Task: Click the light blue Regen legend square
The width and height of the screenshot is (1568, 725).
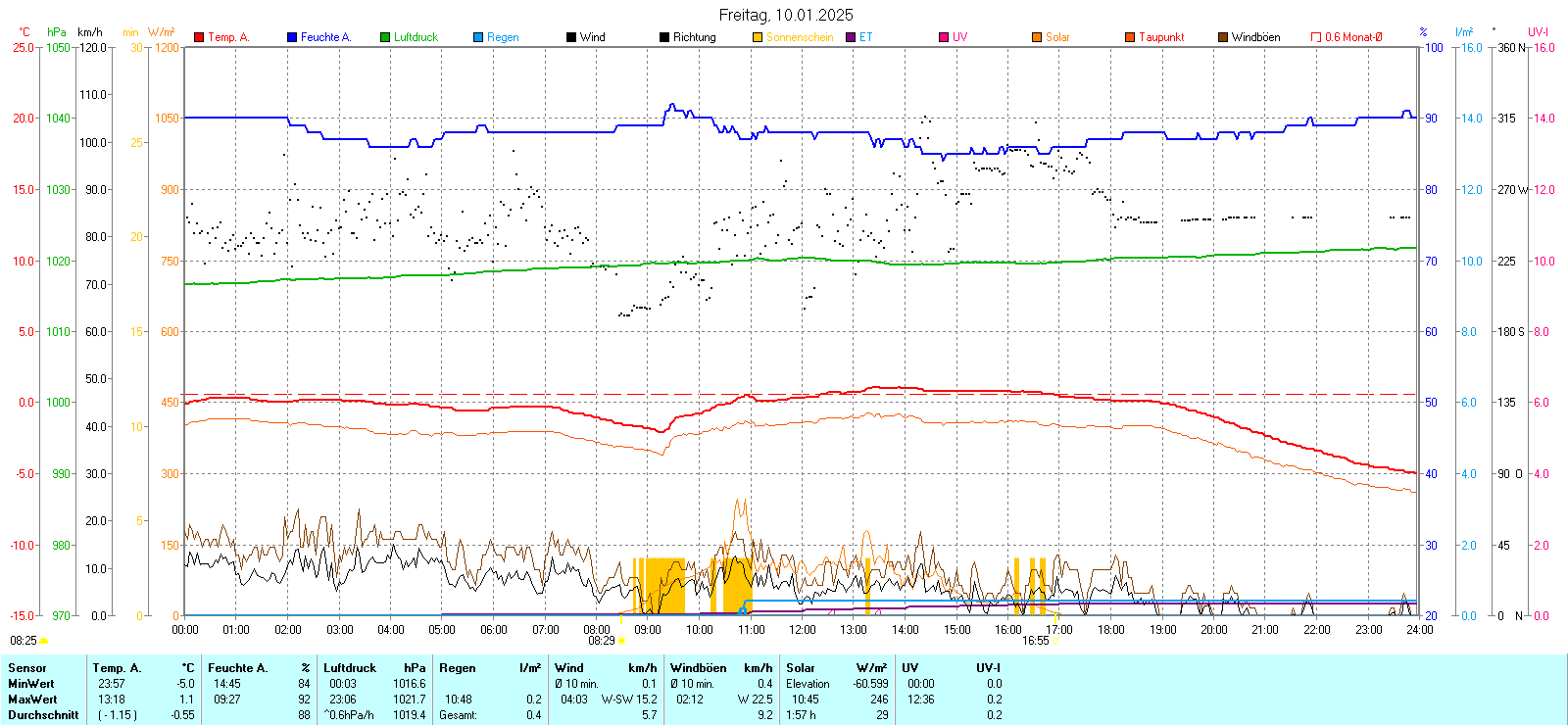Action: 478,37
